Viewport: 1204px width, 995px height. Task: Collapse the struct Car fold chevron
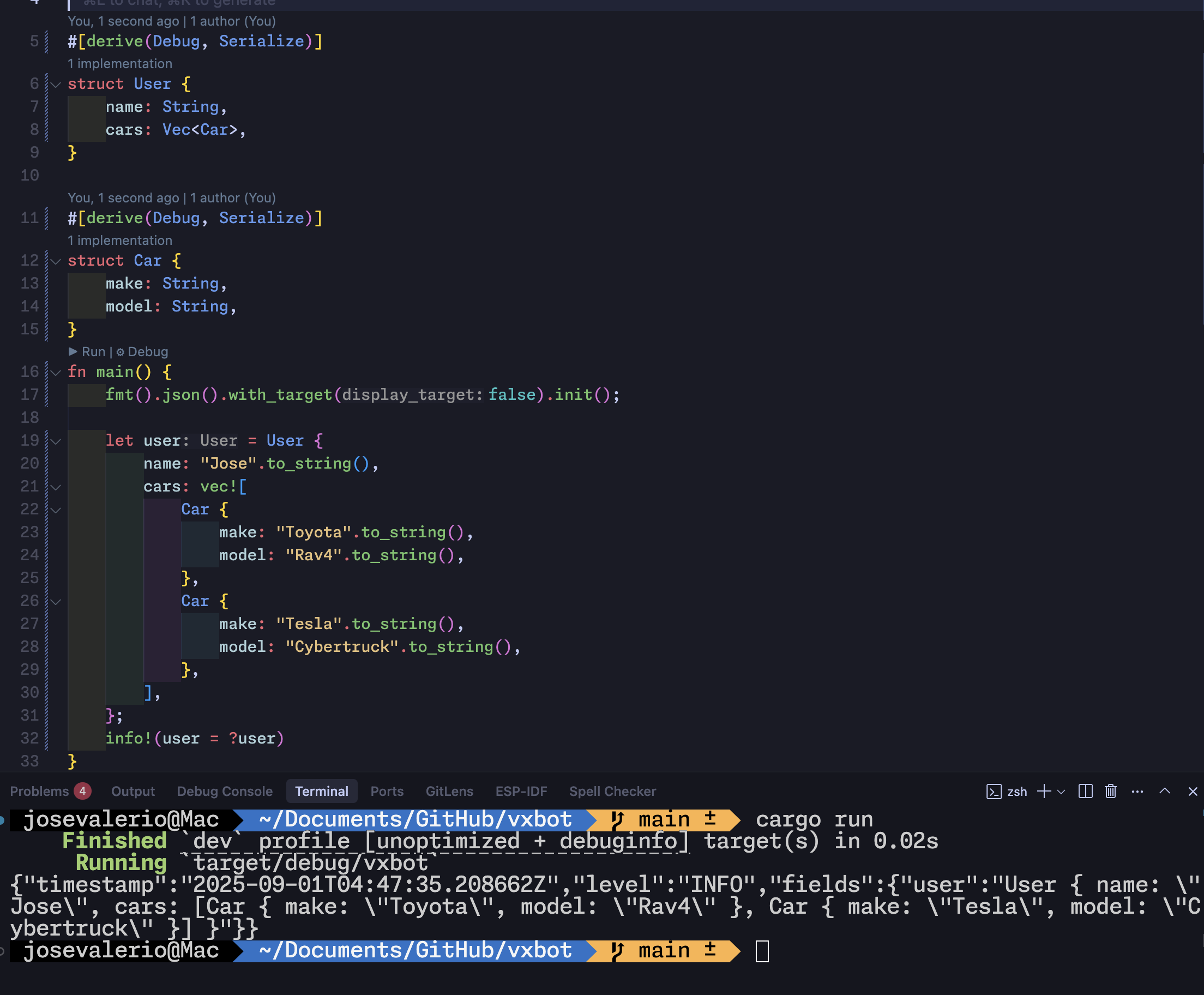coord(56,261)
